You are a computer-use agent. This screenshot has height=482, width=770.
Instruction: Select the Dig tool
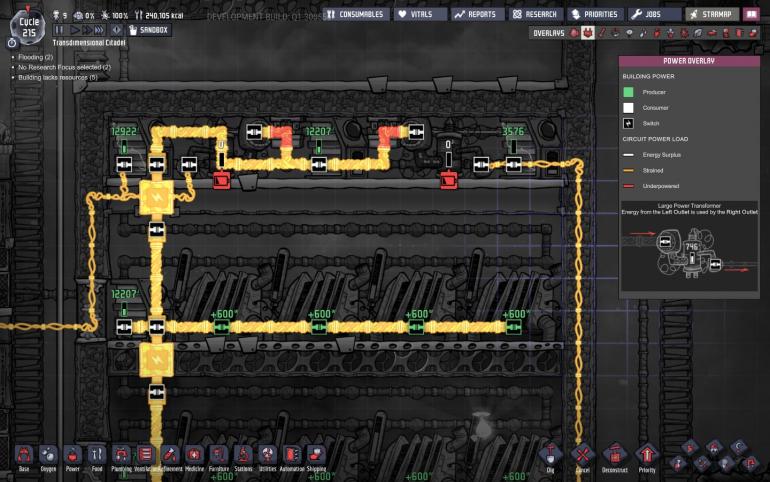click(550, 455)
